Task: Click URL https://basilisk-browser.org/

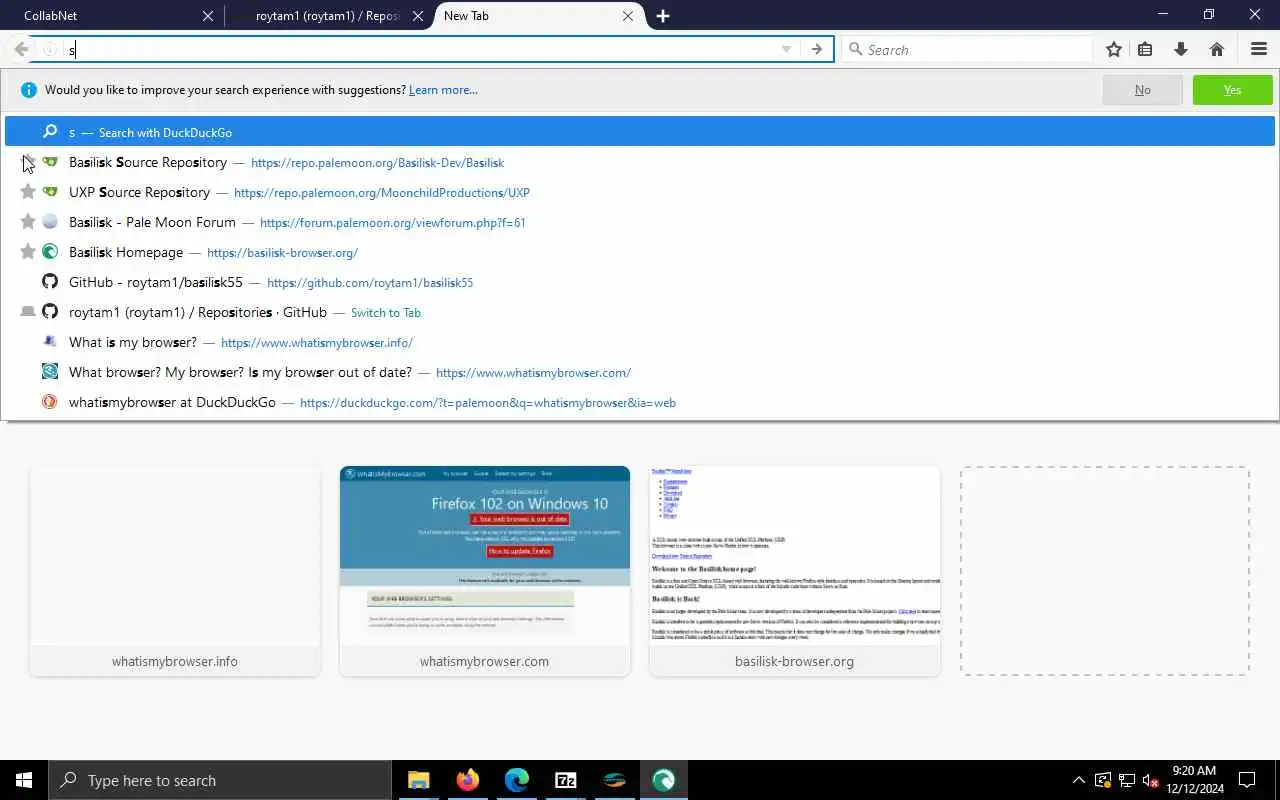Action: (x=282, y=253)
